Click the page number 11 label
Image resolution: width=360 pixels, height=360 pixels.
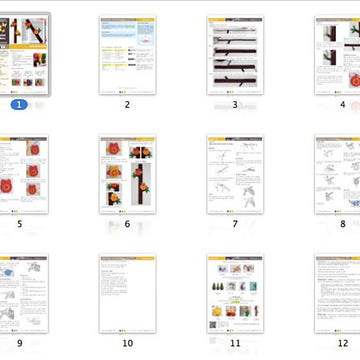coord(235,343)
